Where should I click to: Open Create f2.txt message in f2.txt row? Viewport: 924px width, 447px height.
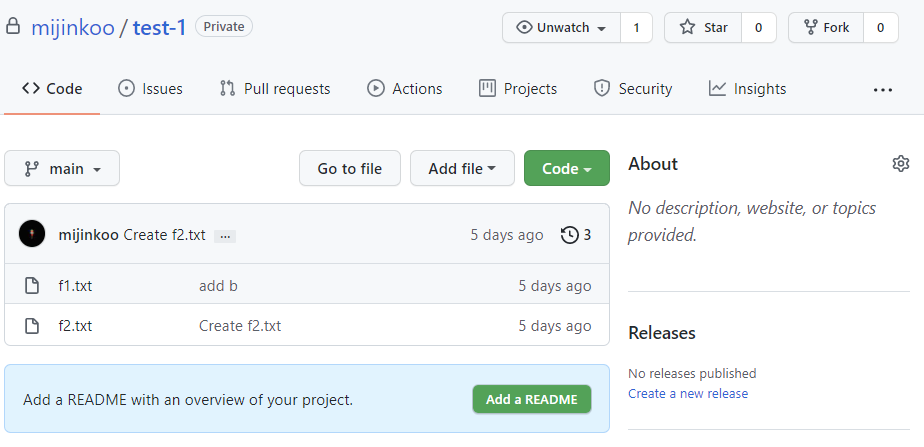click(x=240, y=326)
